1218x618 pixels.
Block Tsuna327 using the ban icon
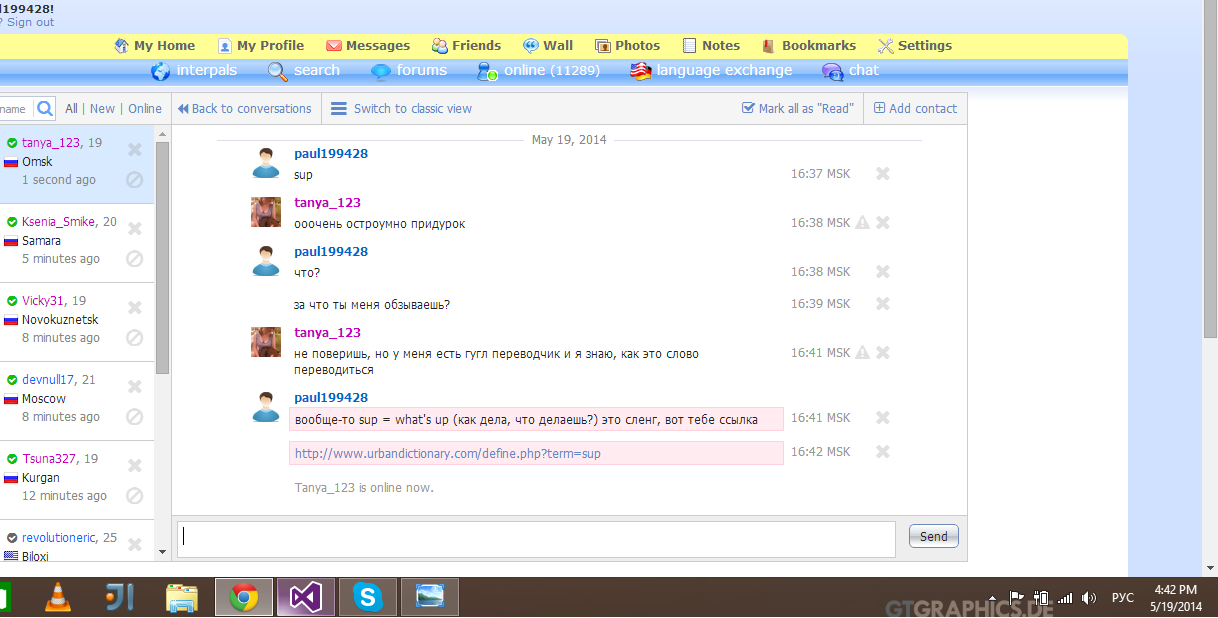tap(135, 496)
